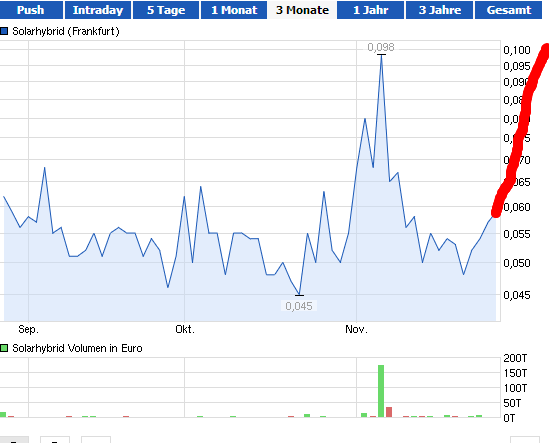This screenshot has width=549, height=443.
Task: Click the tall red volume bar
Action: point(389,412)
